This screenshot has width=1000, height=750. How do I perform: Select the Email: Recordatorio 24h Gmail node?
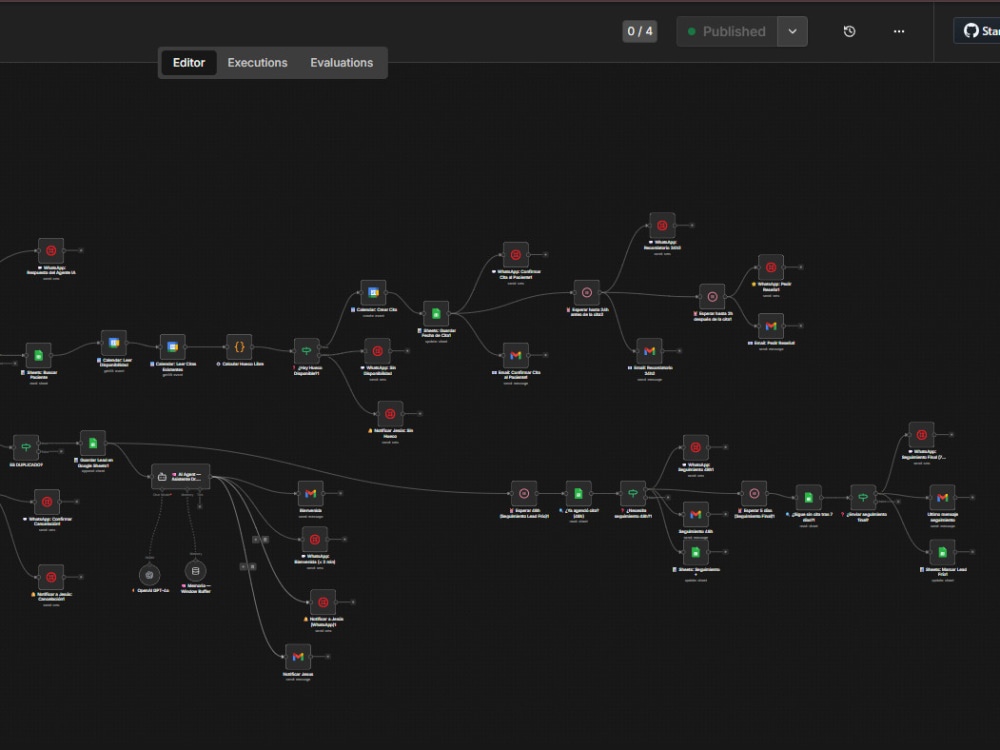(x=649, y=351)
